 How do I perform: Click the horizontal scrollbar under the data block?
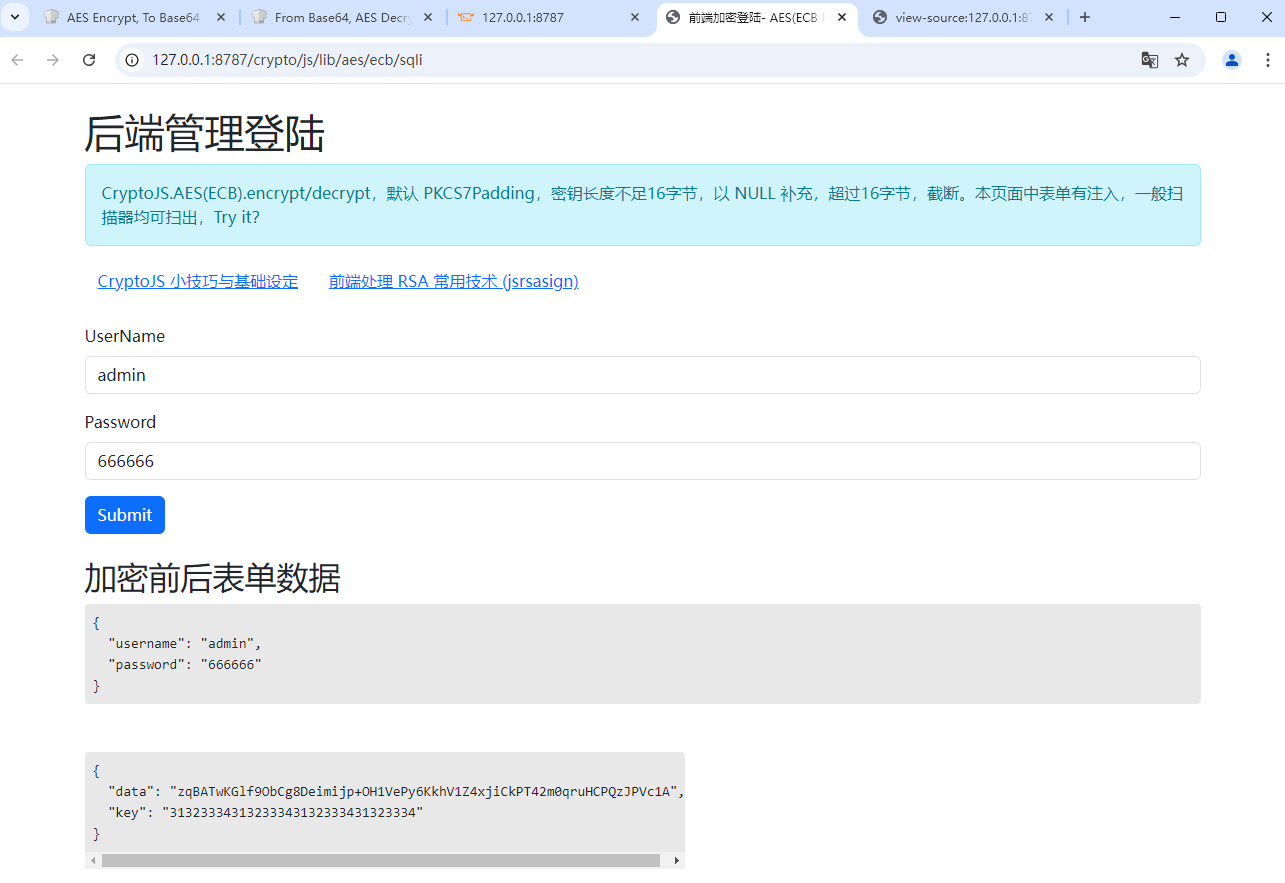click(x=380, y=859)
